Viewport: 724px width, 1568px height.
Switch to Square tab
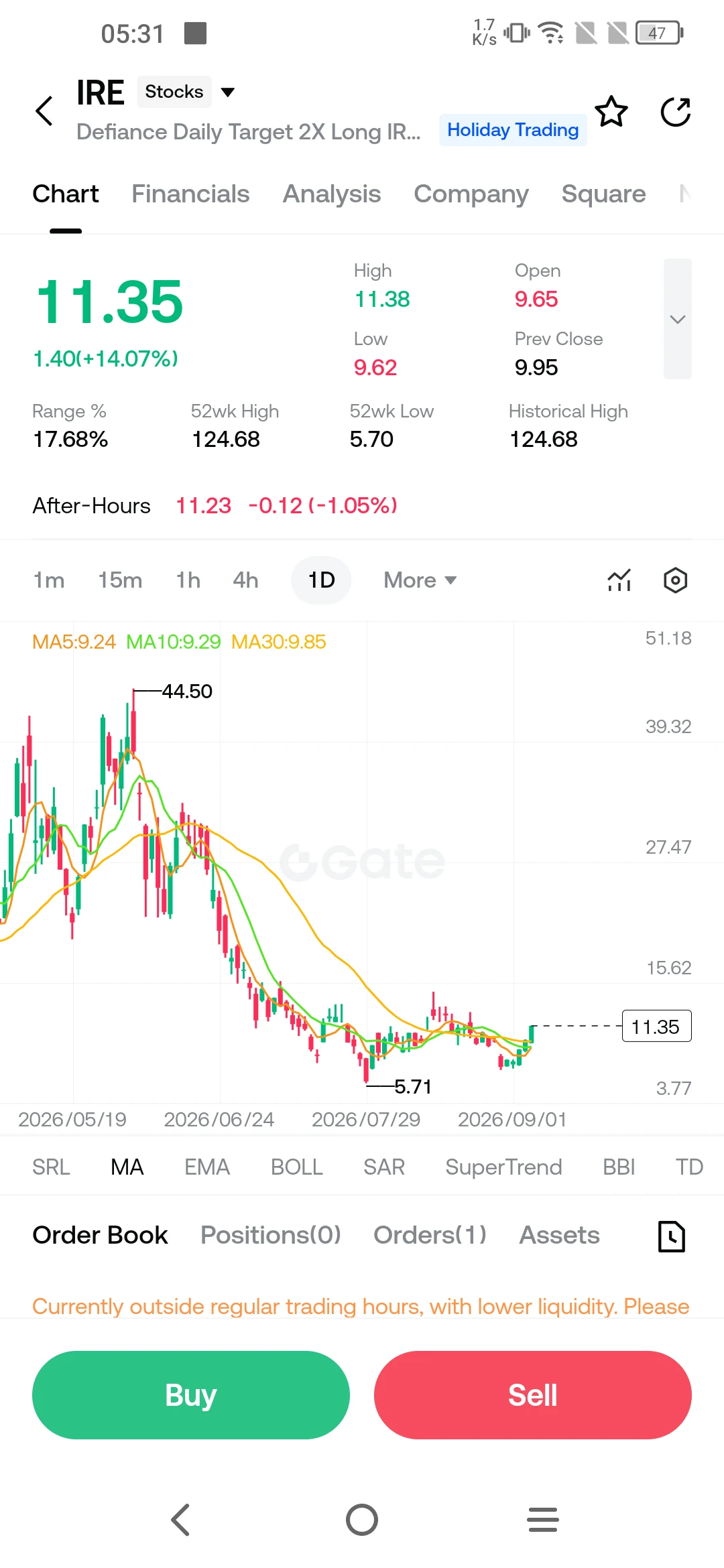pos(604,194)
